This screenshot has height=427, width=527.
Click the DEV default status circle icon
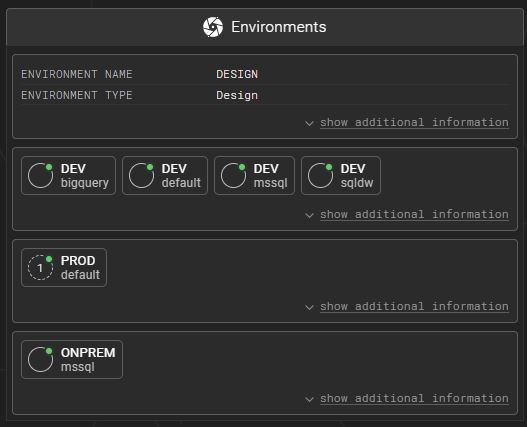pos(141,176)
